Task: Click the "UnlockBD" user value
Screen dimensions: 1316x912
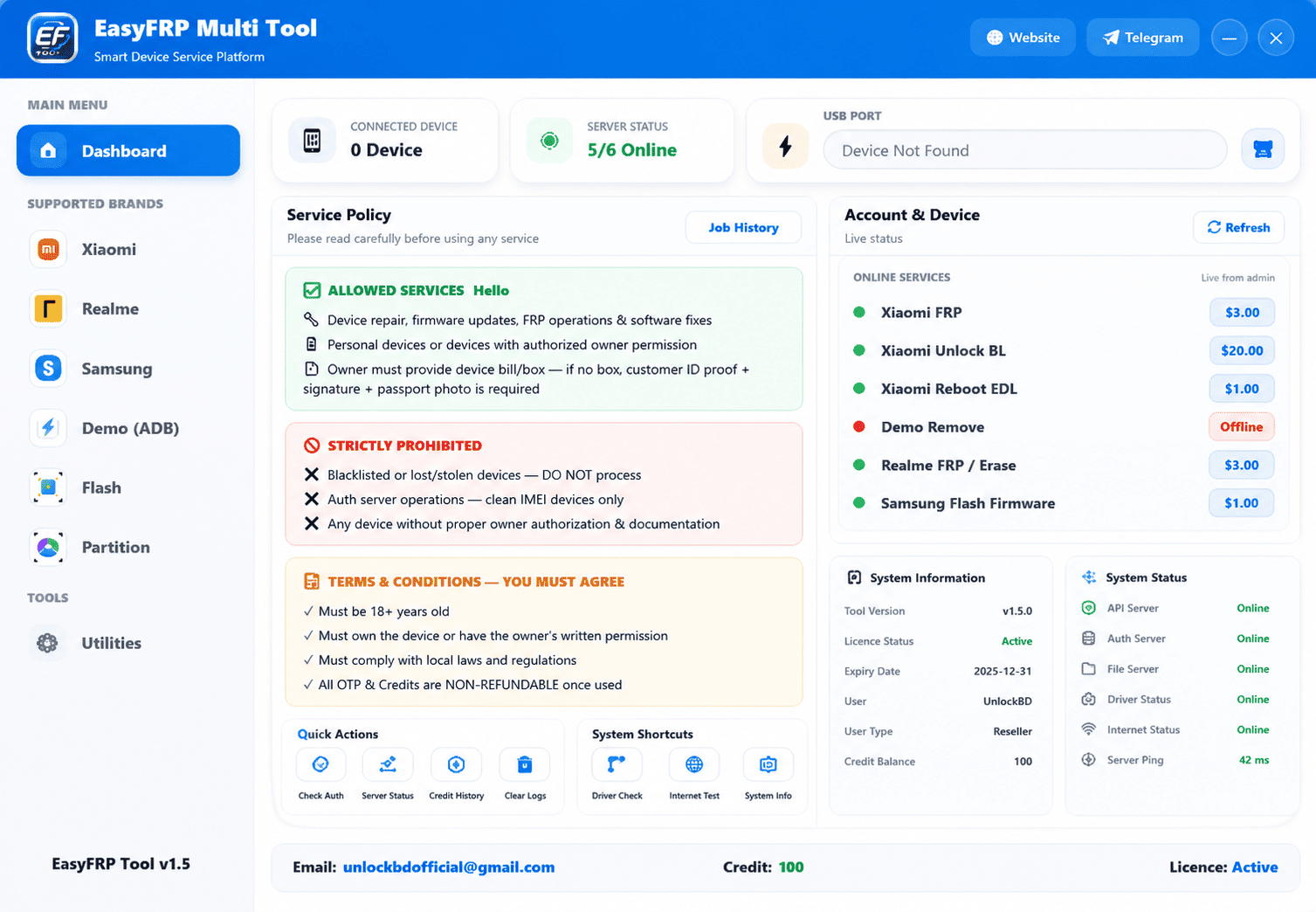Action: coord(1008,701)
